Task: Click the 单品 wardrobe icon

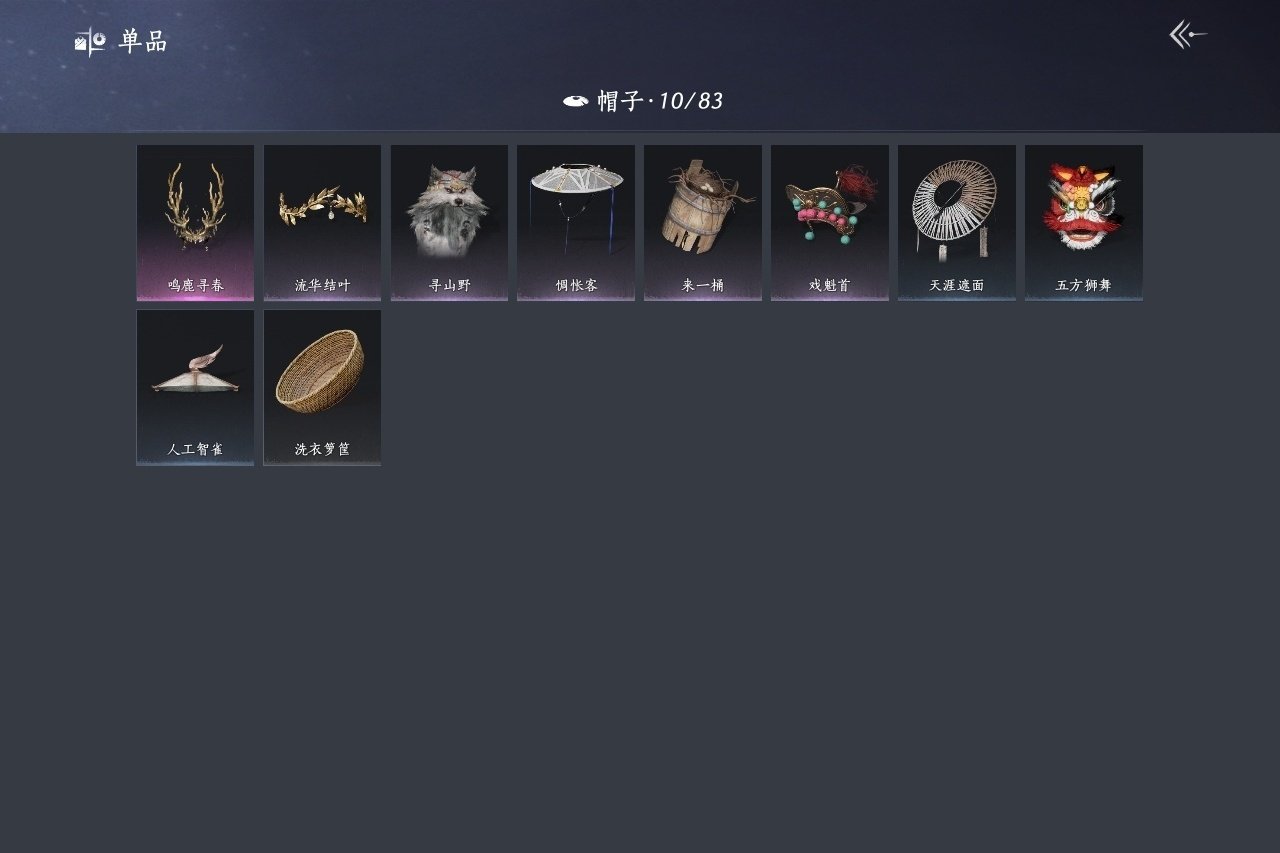Action: 90,42
